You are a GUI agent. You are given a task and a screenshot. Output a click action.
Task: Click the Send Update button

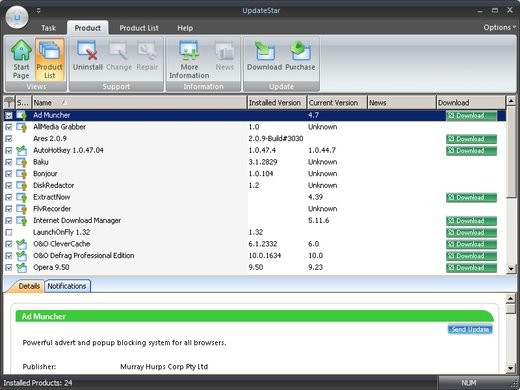(470, 329)
